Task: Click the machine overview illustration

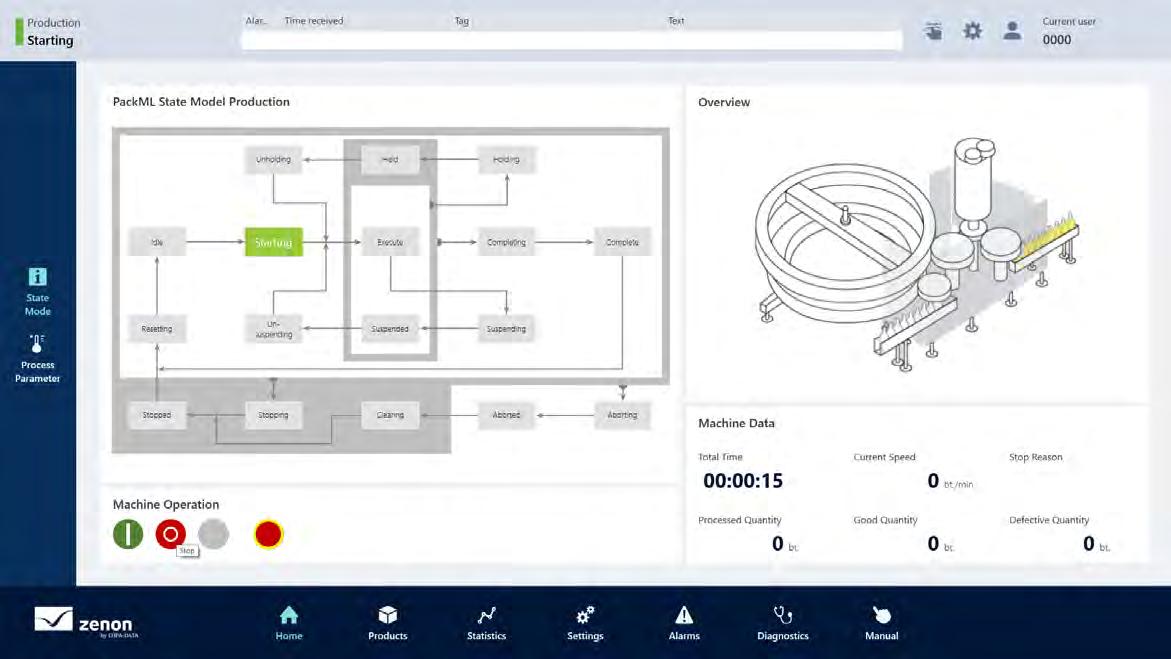Action: tap(917, 254)
